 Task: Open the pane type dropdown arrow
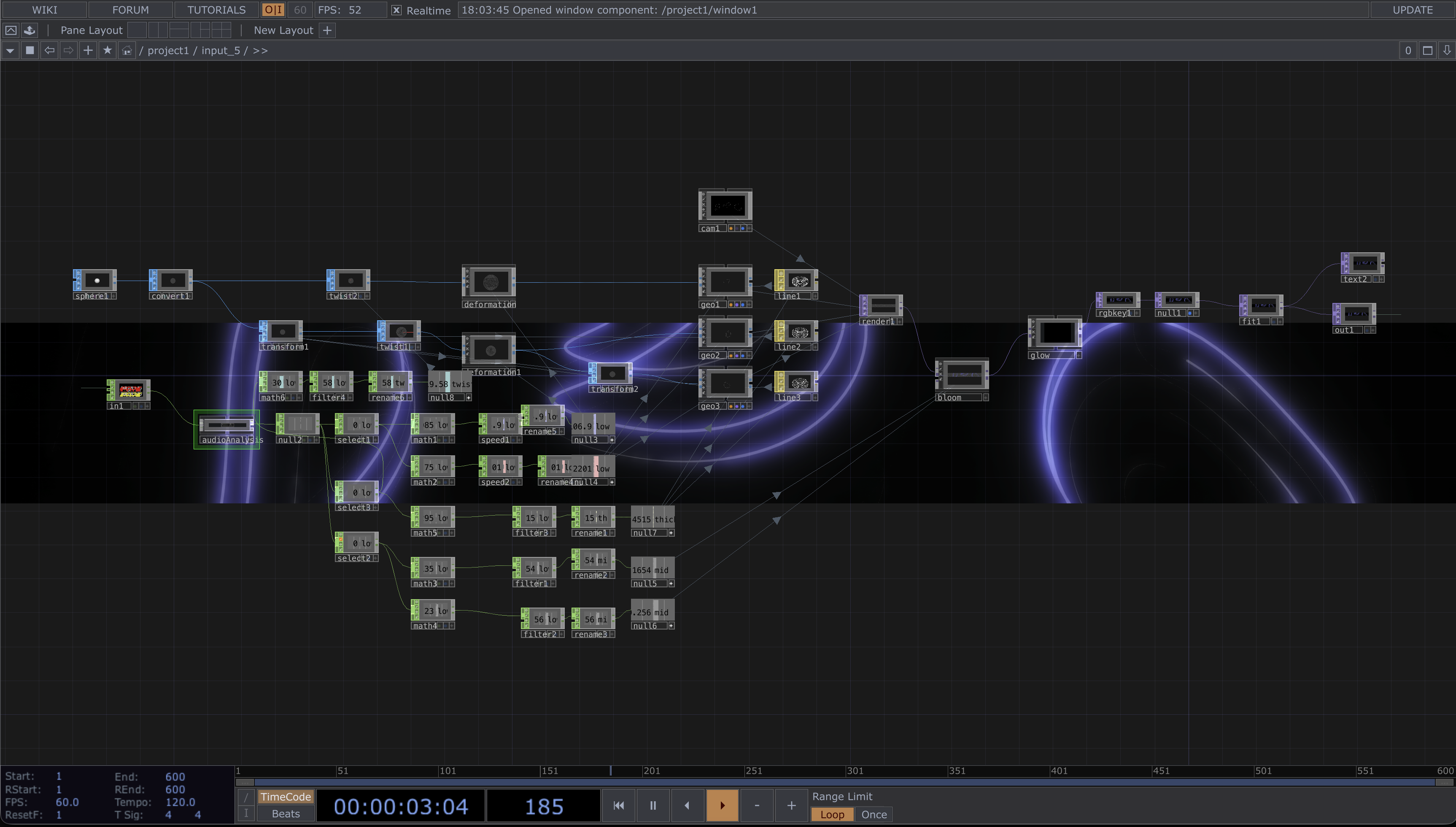click(10, 51)
